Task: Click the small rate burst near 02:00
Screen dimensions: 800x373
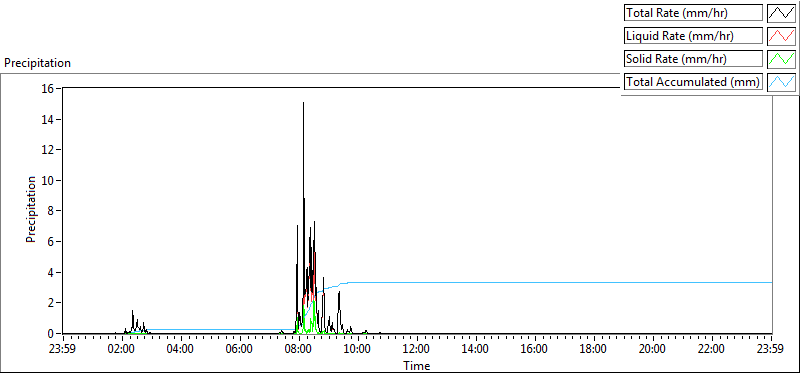Action: tap(135, 323)
